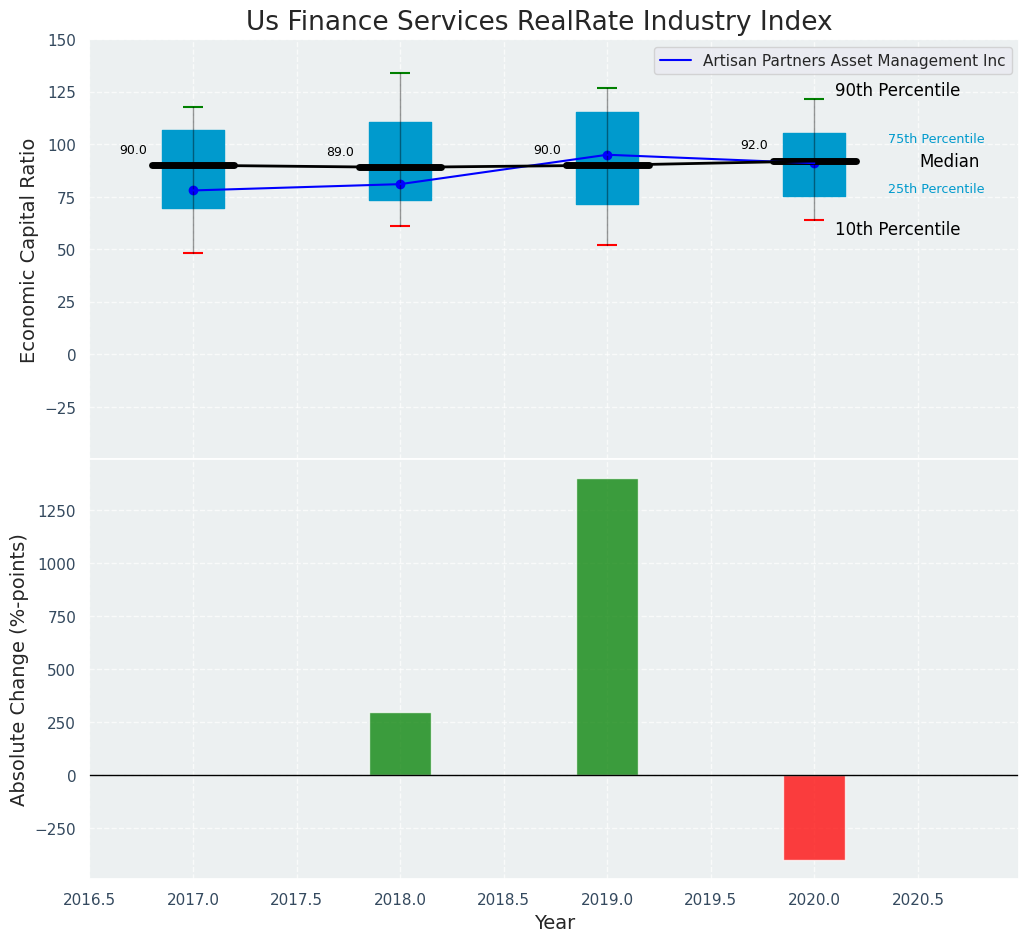Viewport: 1029px width, 942px height.
Task: Click the Artisan Partners legend entry
Action: coord(853,61)
